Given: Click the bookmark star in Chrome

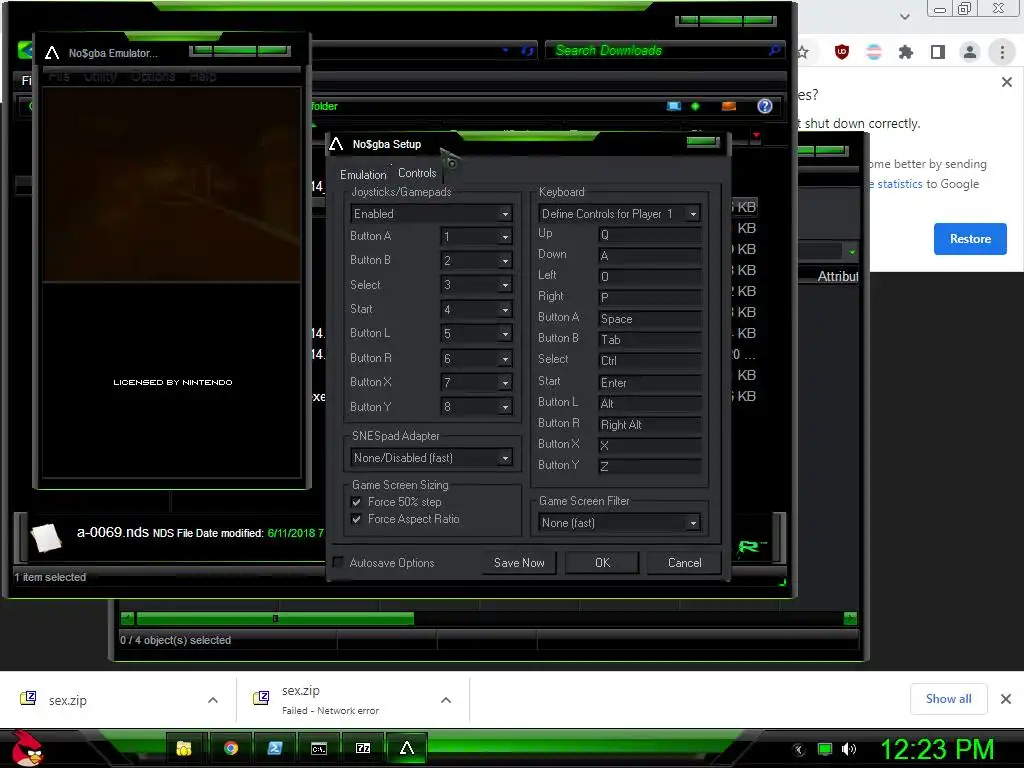Looking at the screenshot, I should click(x=803, y=52).
